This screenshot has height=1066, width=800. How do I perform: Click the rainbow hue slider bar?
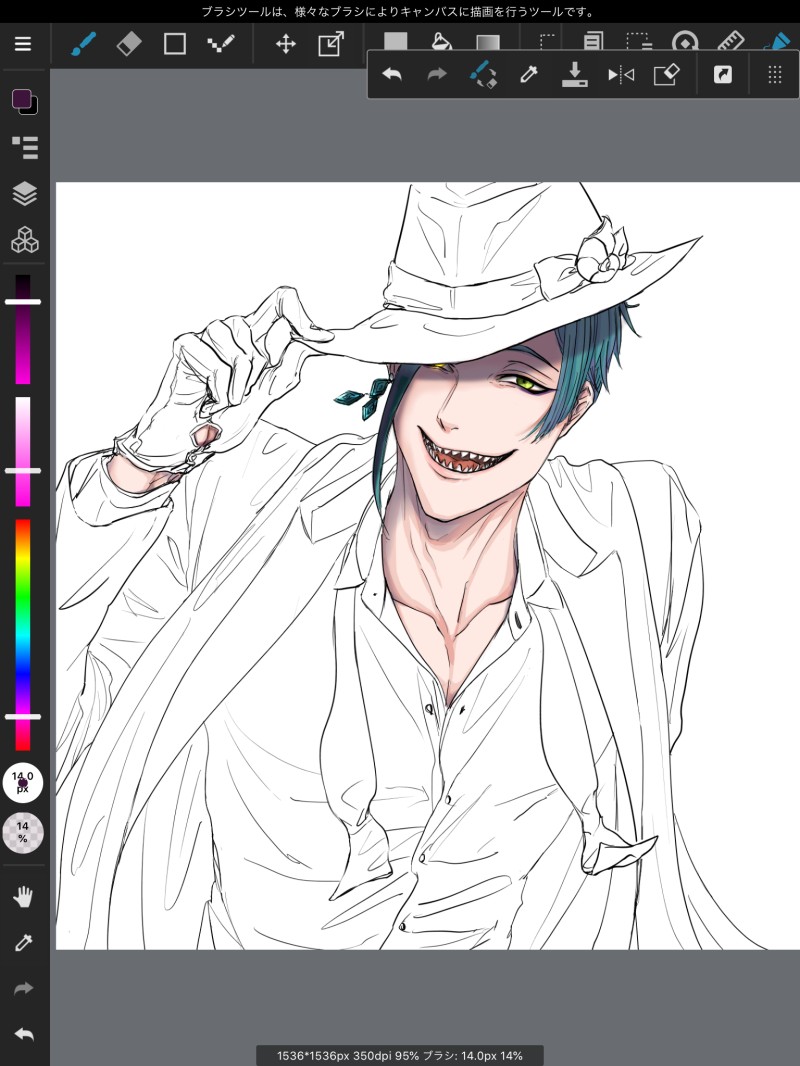tap(23, 635)
